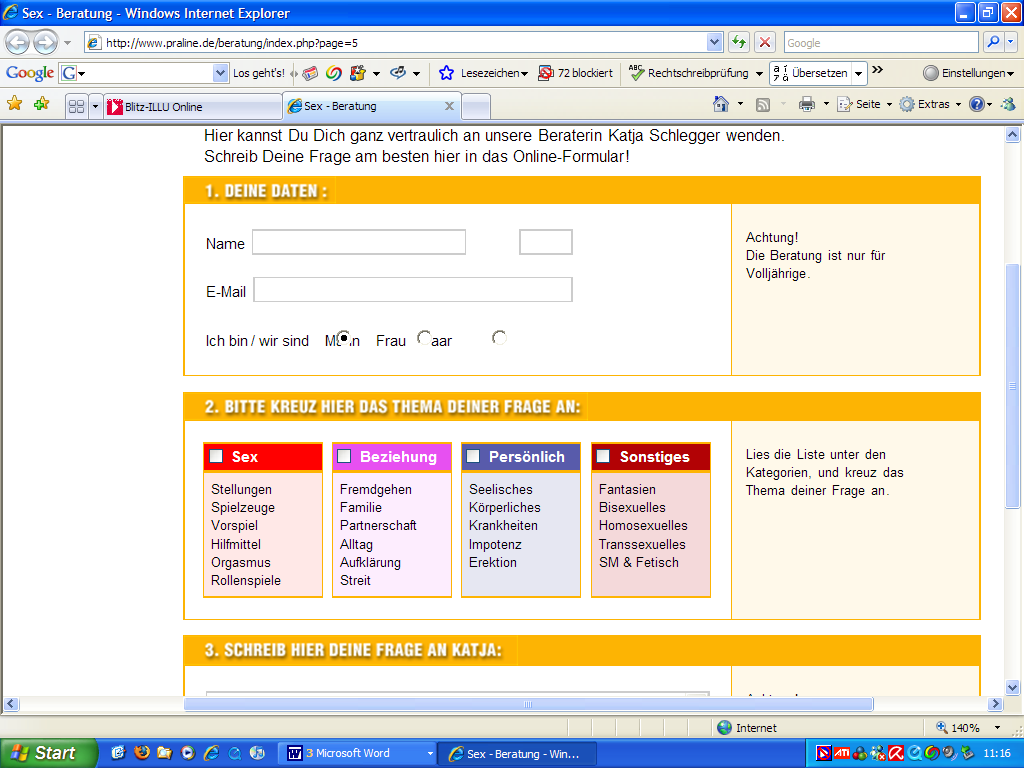Check the Sex category checkbox

(216, 456)
